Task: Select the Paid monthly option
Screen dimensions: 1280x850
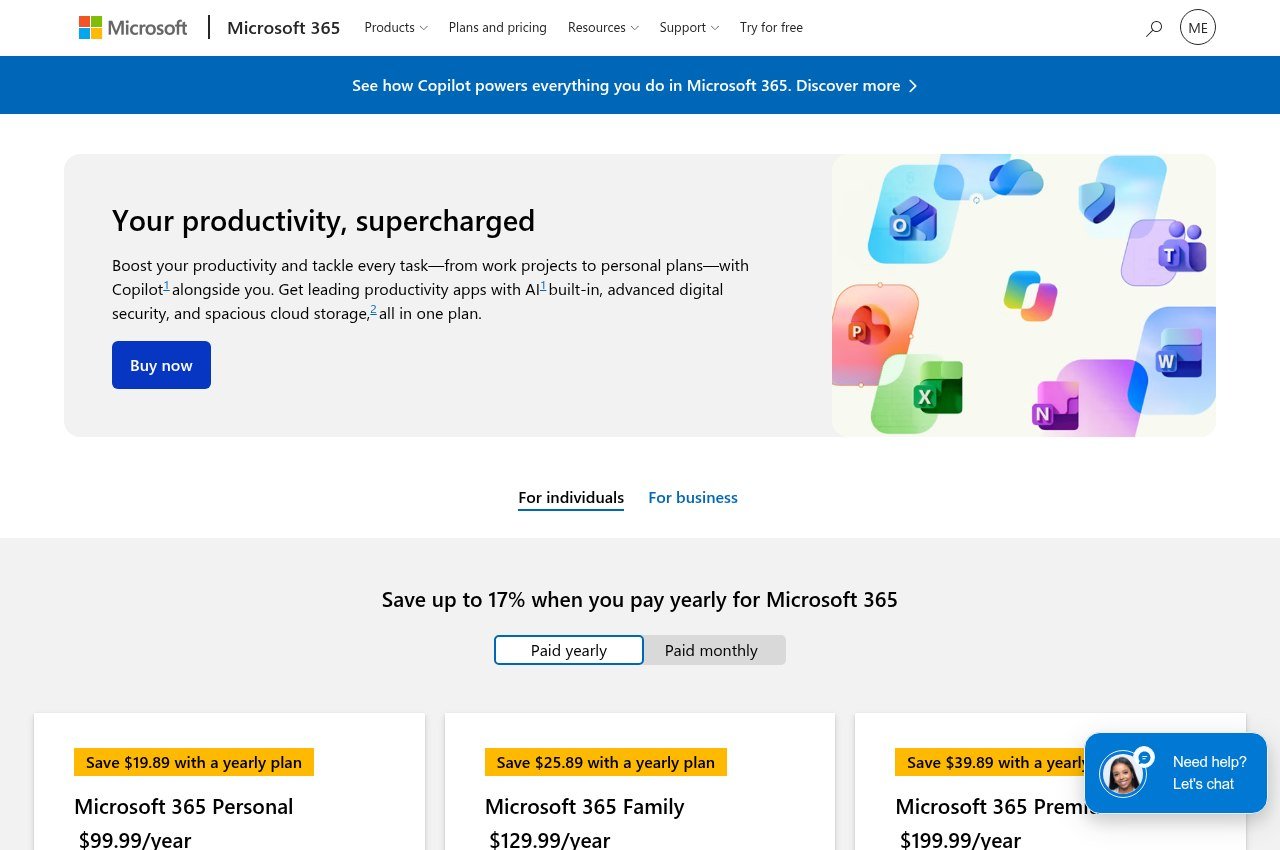Action: (711, 650)
